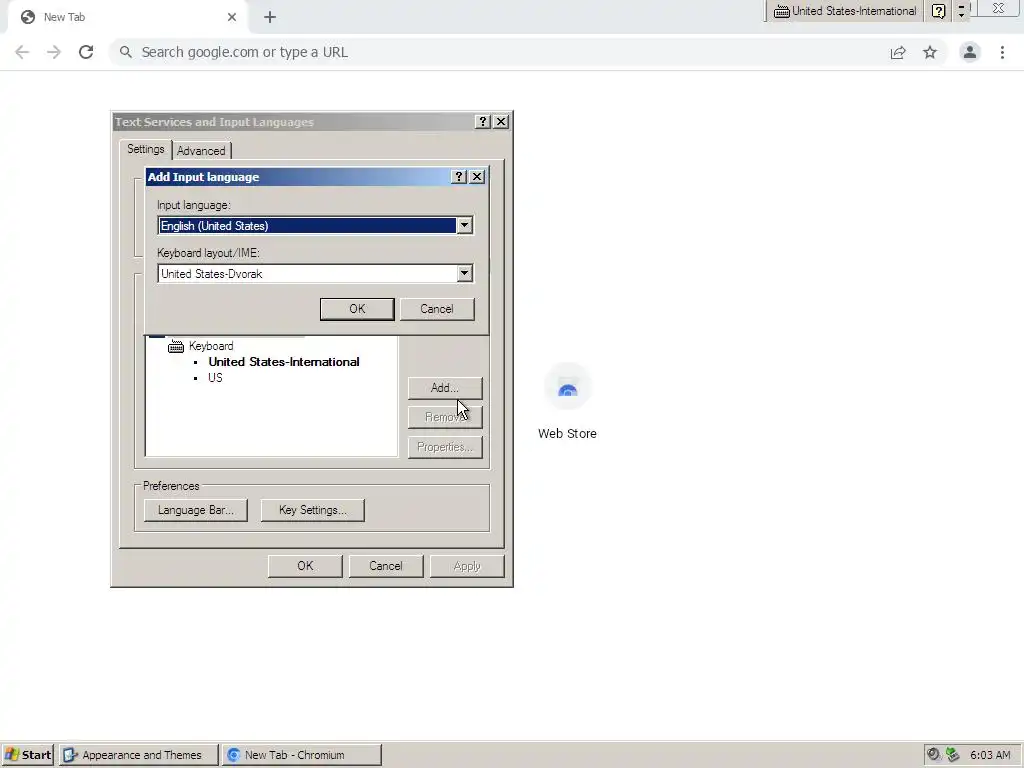This screenshot has width=1024, height=768.
Task: Open Language Bar... preferences
Action: coord(196,510)
